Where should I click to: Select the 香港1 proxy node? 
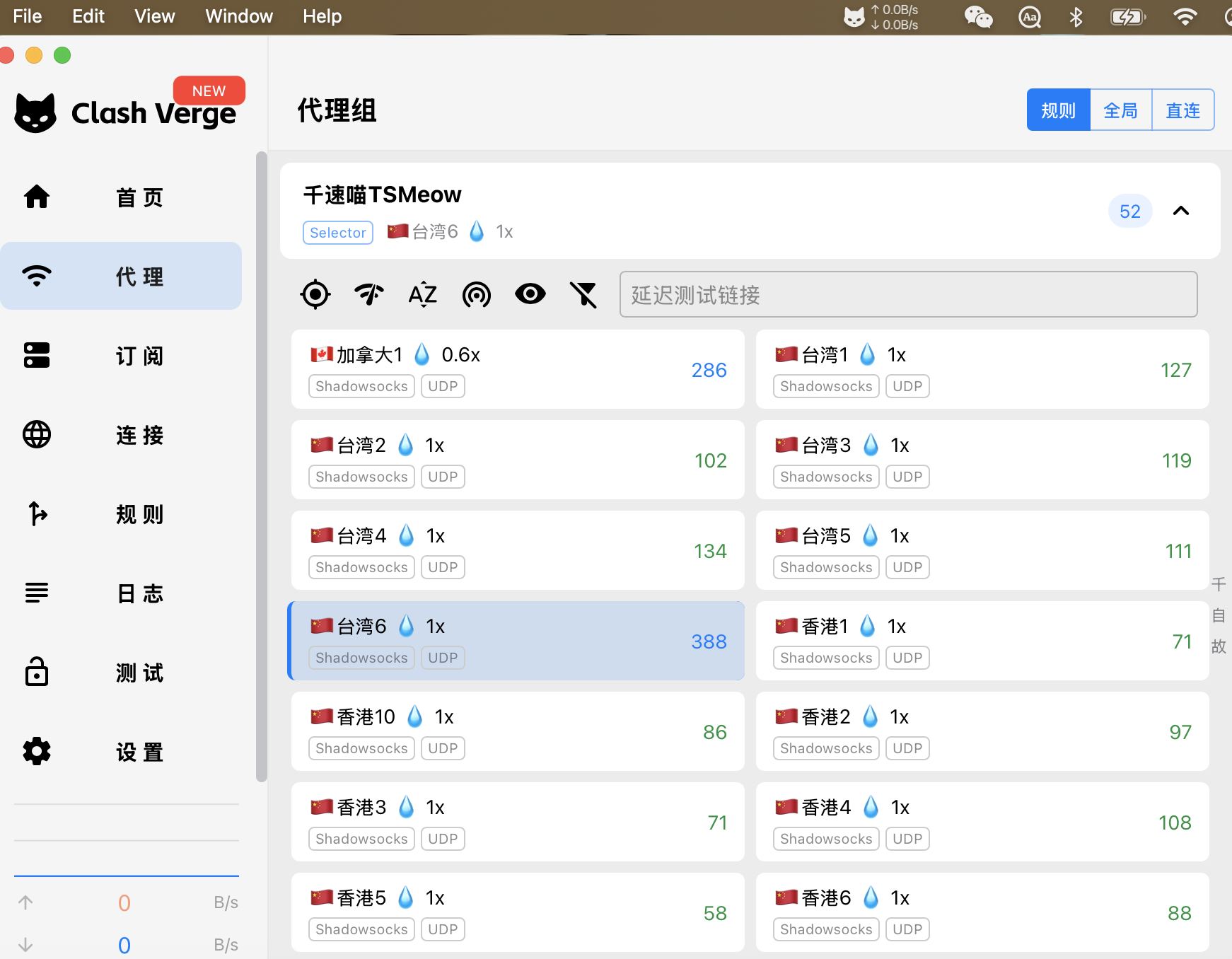tap(982, 641)
